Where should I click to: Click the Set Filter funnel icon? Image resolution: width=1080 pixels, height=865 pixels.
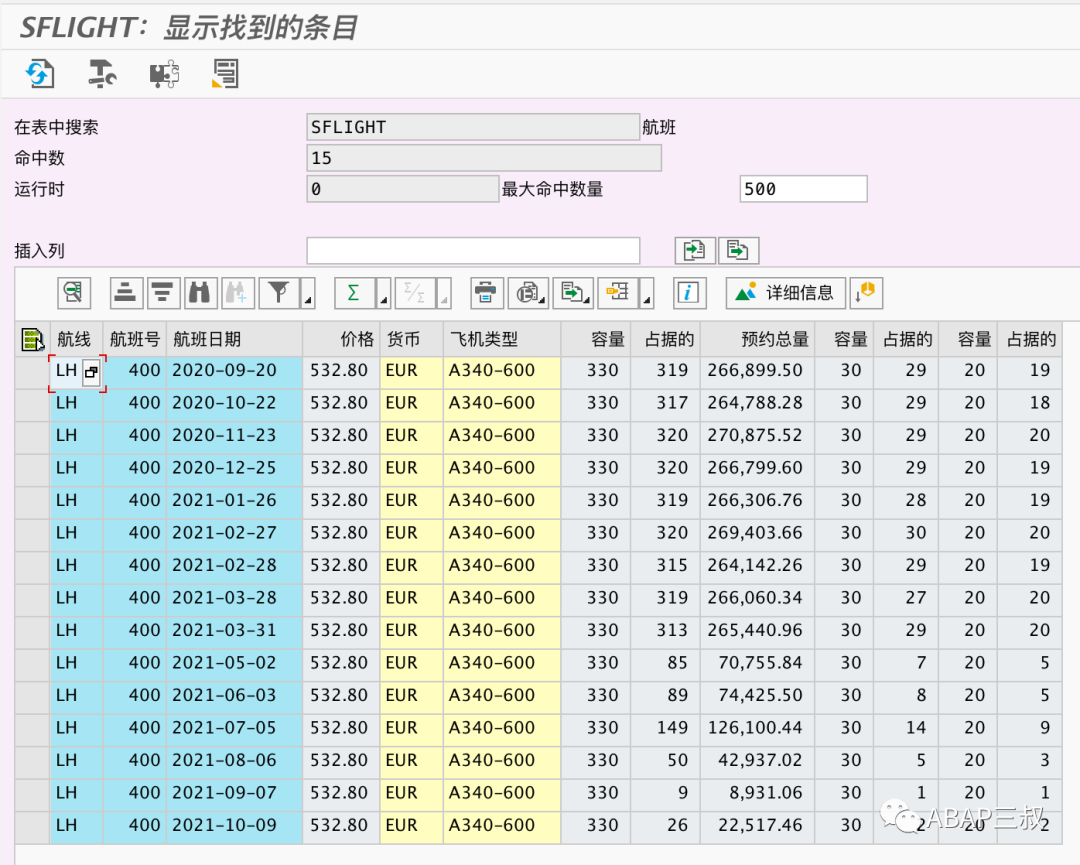pos(279,293)
